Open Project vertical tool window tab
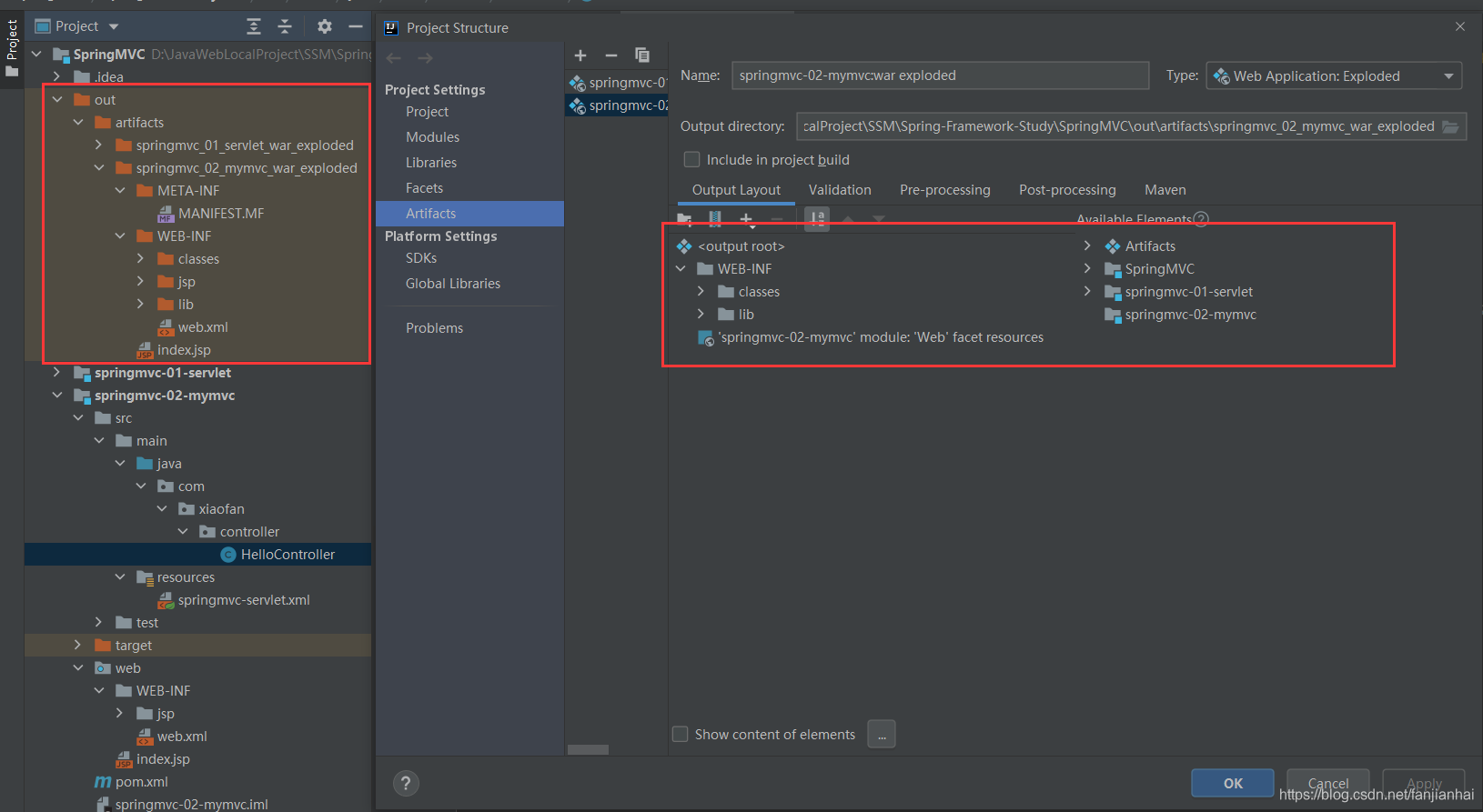The height and width of the screenshot is (812, 1483). point(12,48)
